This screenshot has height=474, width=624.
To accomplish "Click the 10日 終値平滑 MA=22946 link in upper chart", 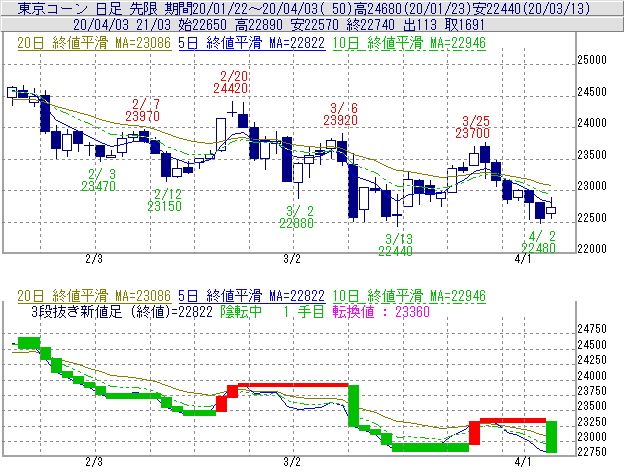I will pyautogui.click(x=409, y=43).
